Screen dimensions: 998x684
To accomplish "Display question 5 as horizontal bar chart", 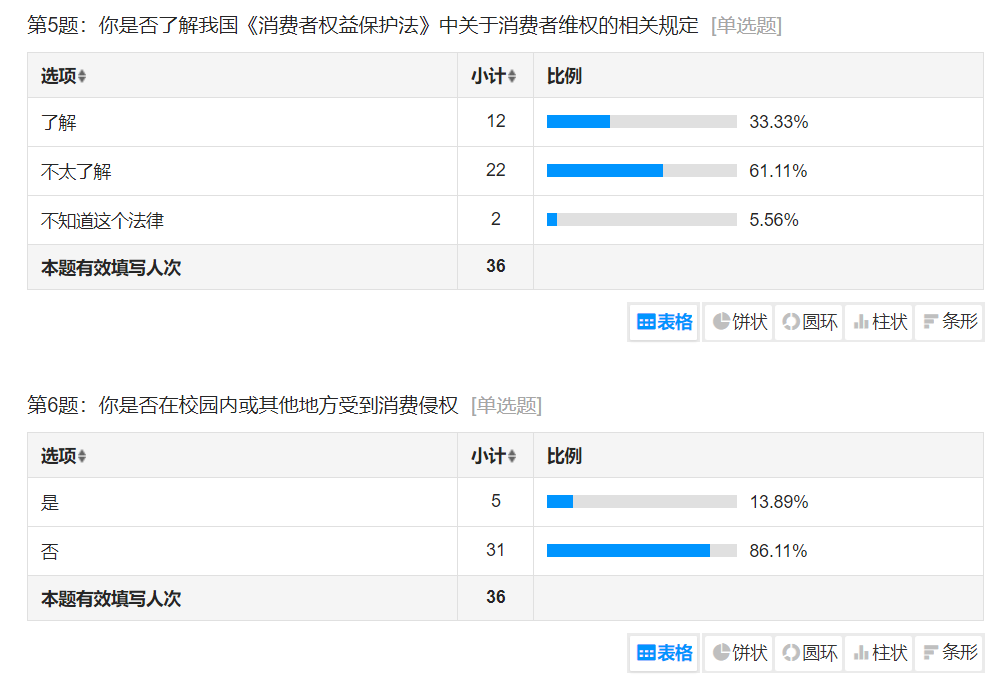I will click(949, 322).
